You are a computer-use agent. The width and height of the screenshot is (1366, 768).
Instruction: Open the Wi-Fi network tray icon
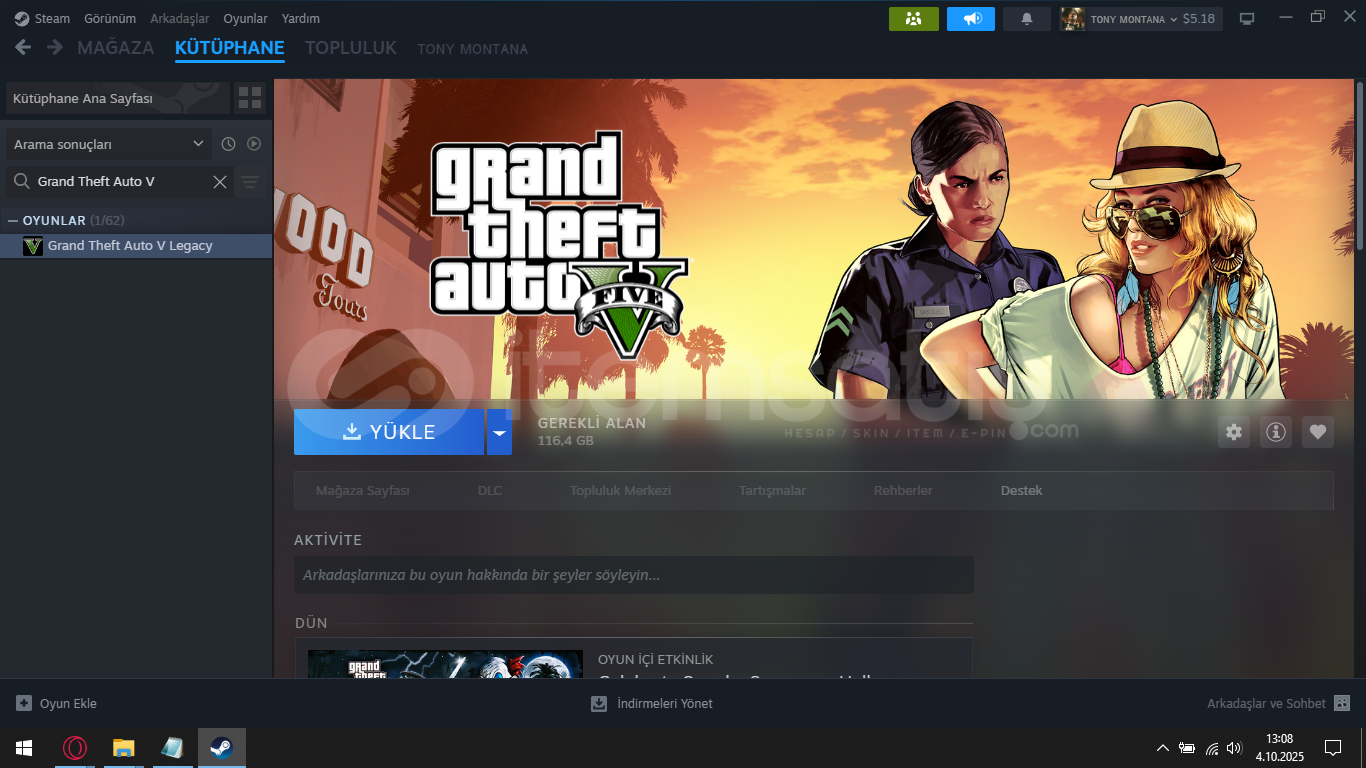coord(1212,748)
